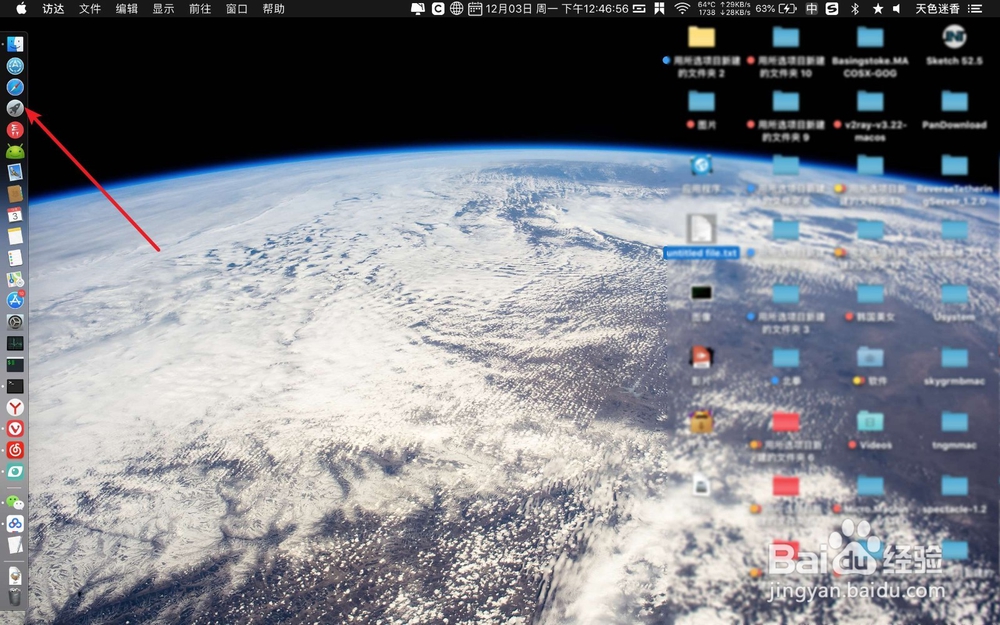Screen dimensions: 1000x625
Task: Select the Videos folder on desktop
Action: 870,430
